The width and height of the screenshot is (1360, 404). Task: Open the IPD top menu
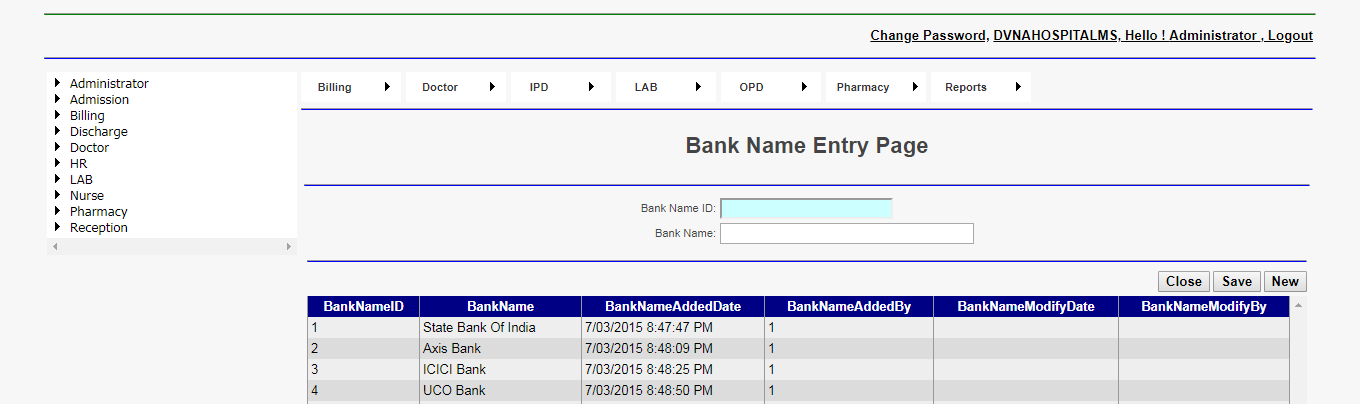561,87
